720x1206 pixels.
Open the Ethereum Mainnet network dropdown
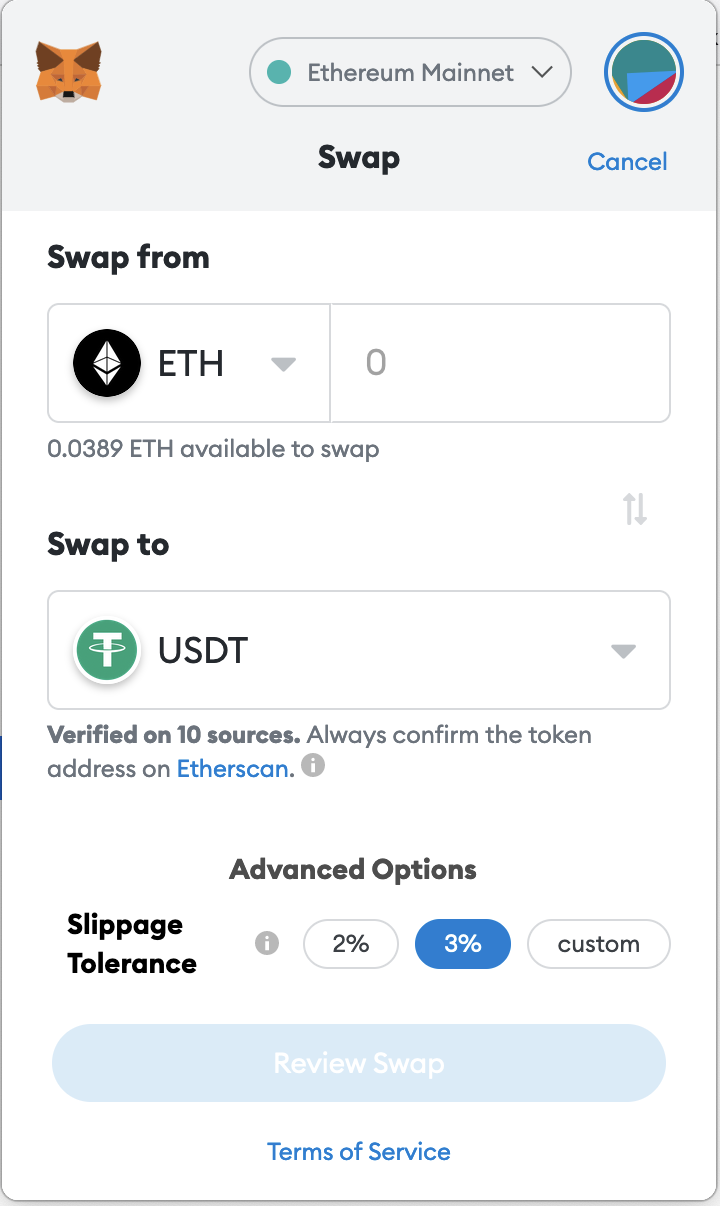coord(410,72)
